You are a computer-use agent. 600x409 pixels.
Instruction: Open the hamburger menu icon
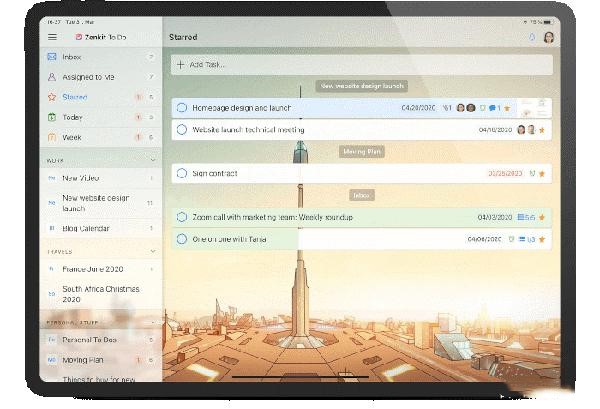pos(52,37)
